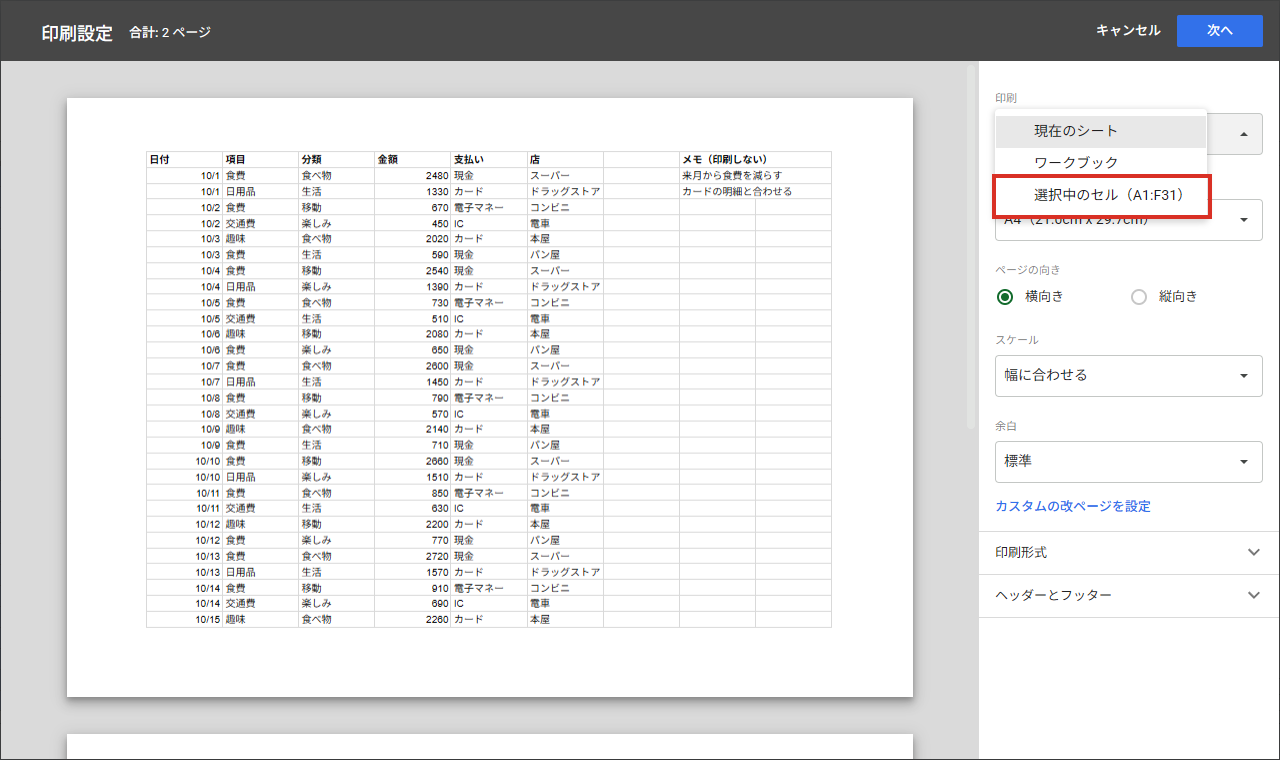The width and height of the screenshot is (1280, 760).
Task: Click the 次へ button
Action: 1219,31
